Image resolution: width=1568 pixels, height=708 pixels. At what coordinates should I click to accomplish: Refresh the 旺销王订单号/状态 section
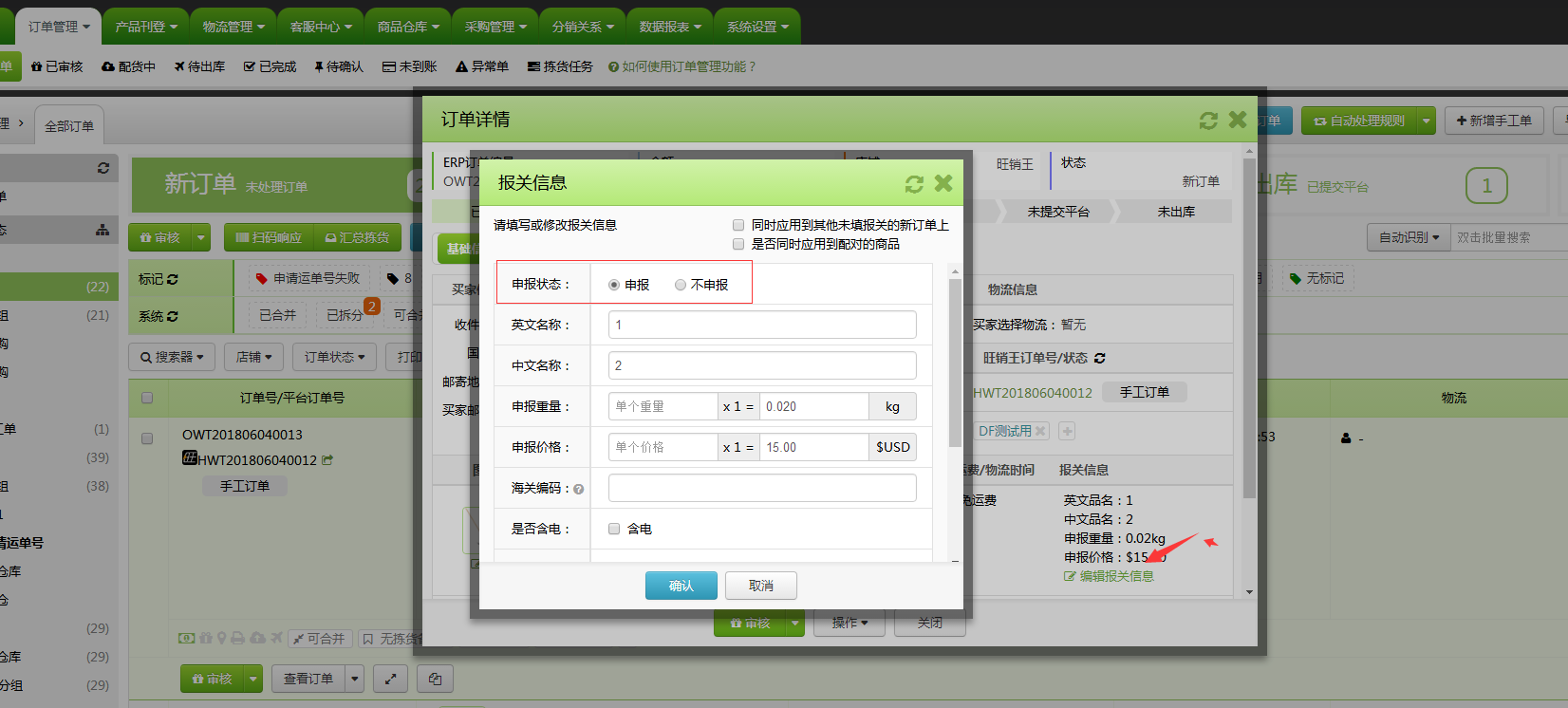(1100, 358)
